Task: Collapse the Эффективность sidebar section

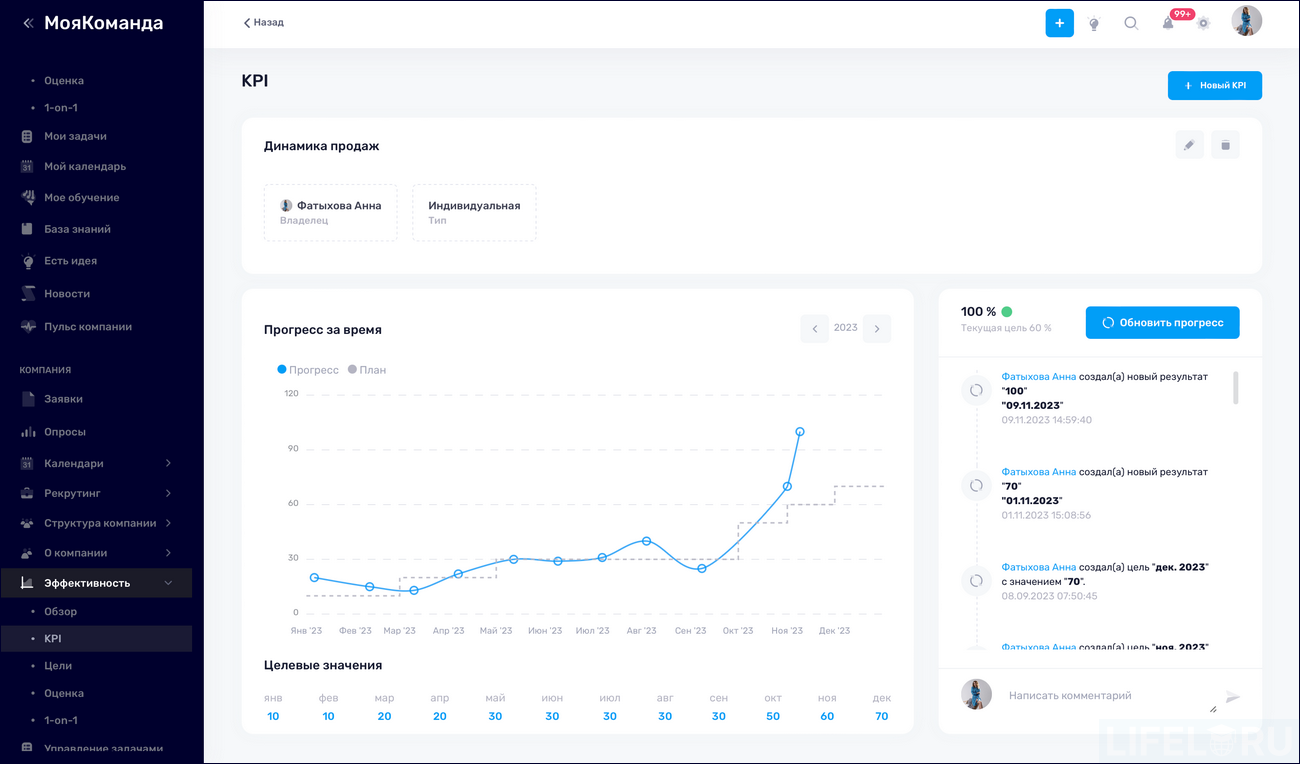Action: pyautogui.click(x=79, y=582)
